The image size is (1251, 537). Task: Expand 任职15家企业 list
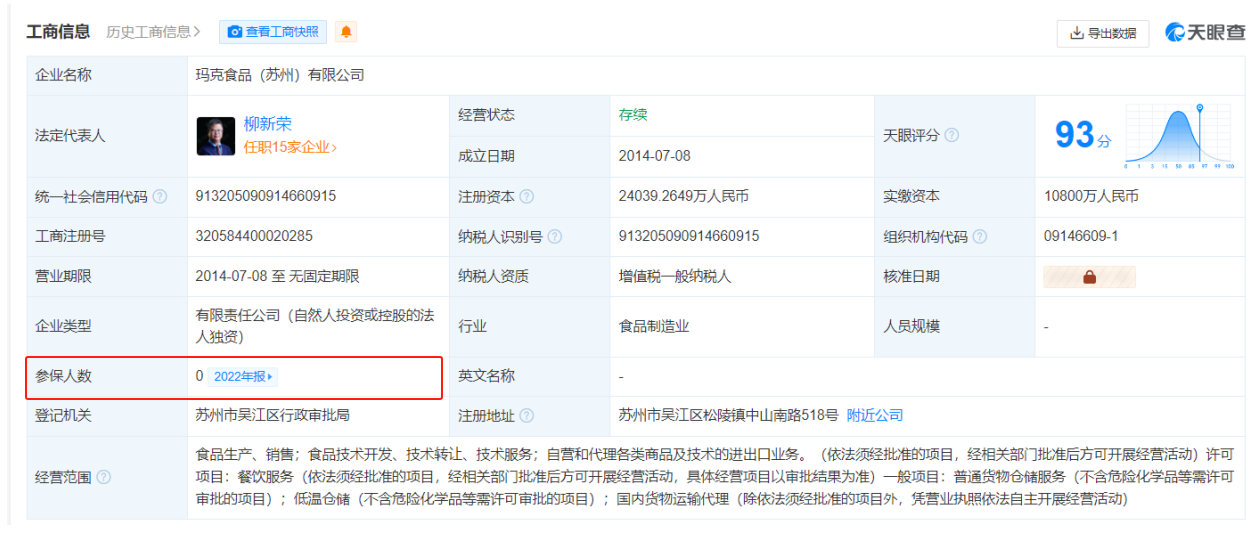(290, 147)
